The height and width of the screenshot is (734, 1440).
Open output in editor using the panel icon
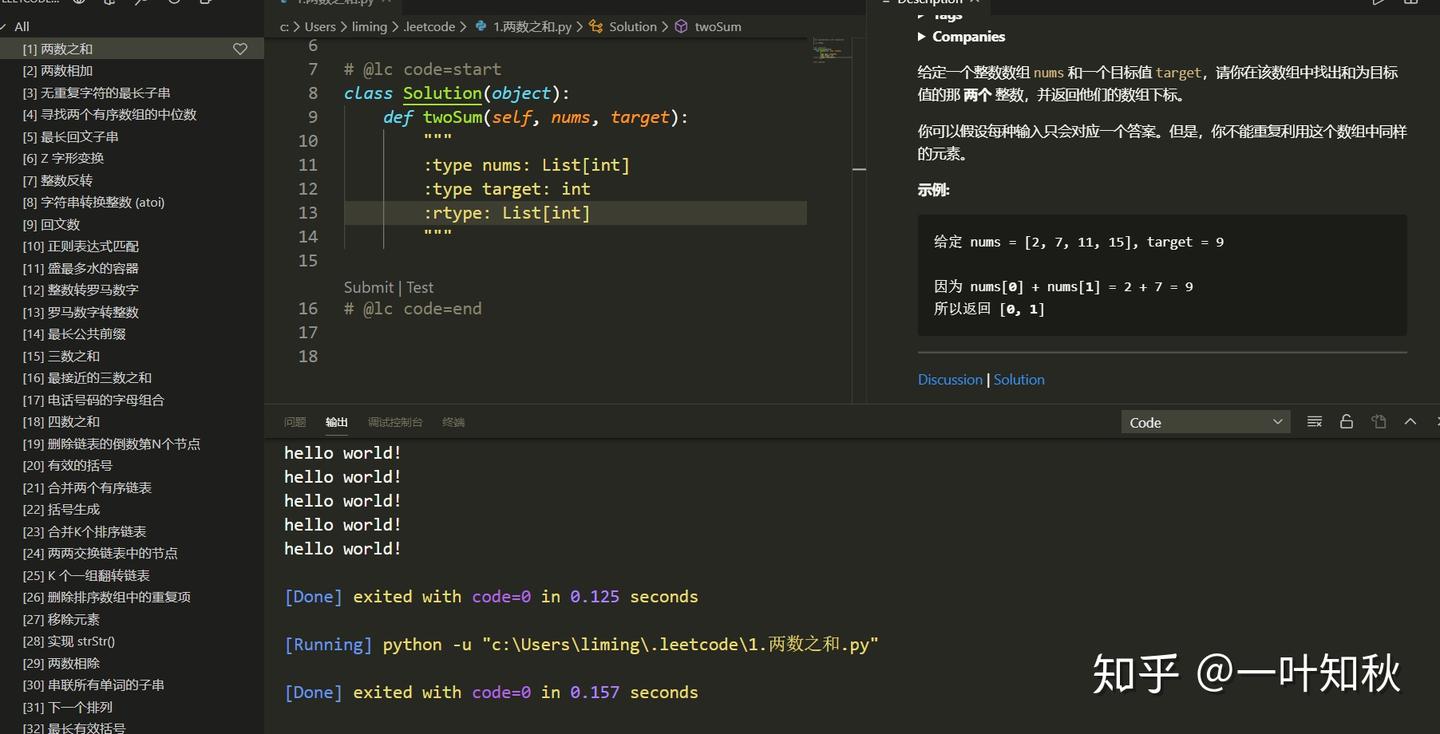1378,421
